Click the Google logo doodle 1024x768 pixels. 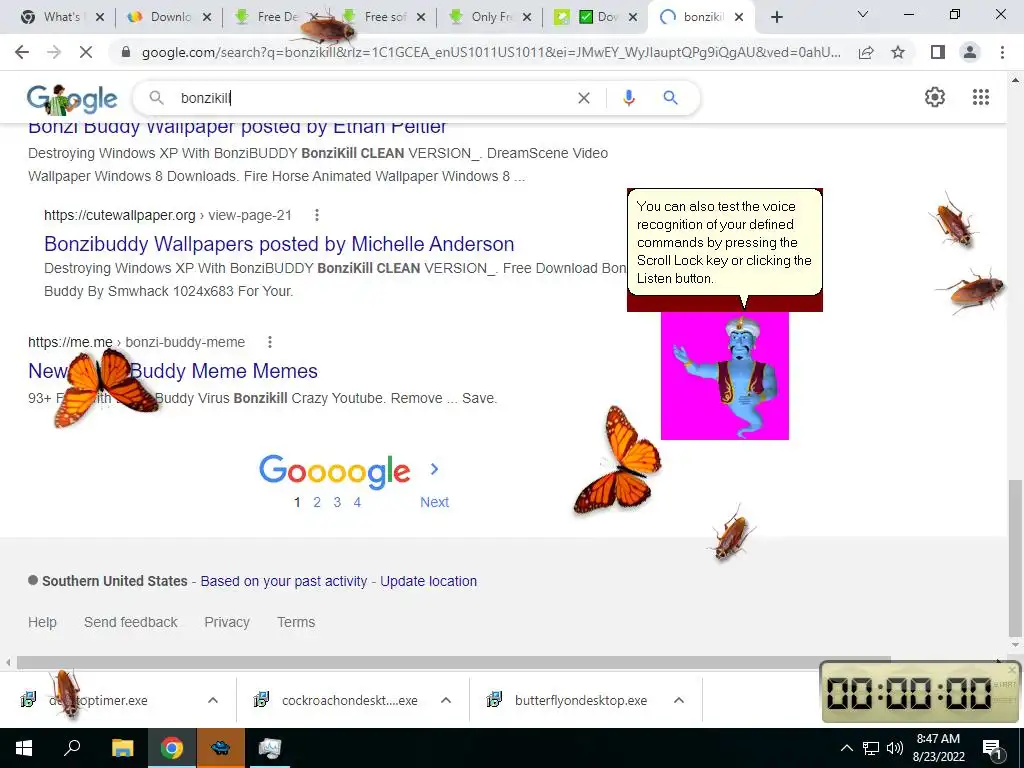[x=72, y=99]
